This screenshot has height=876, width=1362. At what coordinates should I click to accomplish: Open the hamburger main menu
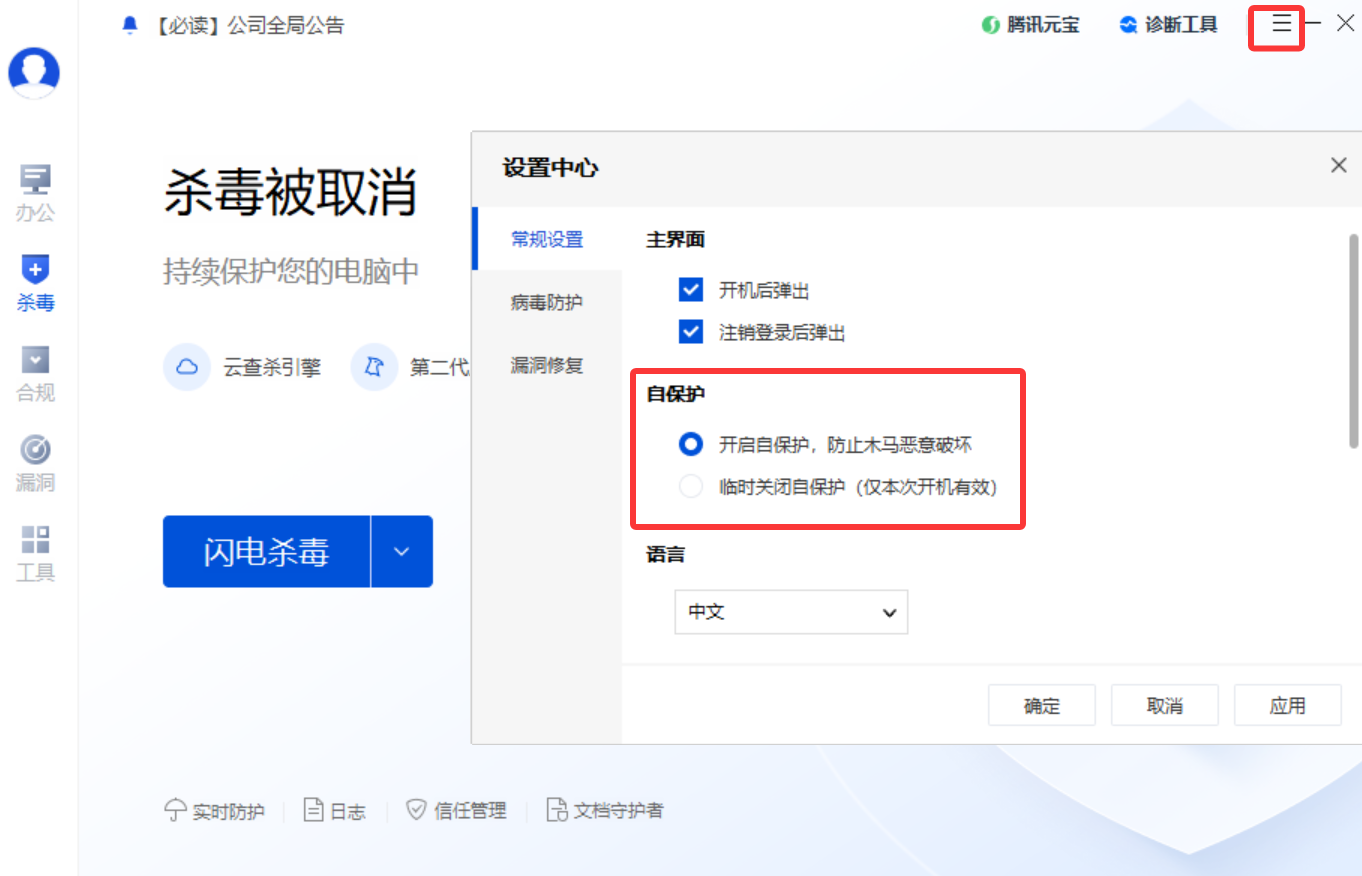(1281, 24)
